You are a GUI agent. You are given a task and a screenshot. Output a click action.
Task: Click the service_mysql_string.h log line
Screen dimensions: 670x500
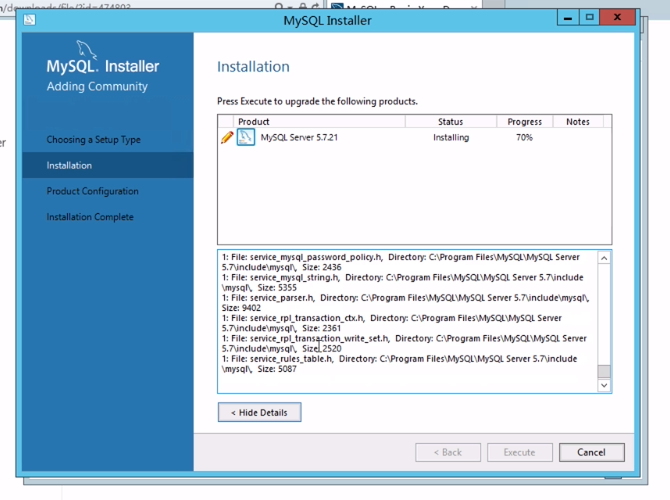pos(402,282)
